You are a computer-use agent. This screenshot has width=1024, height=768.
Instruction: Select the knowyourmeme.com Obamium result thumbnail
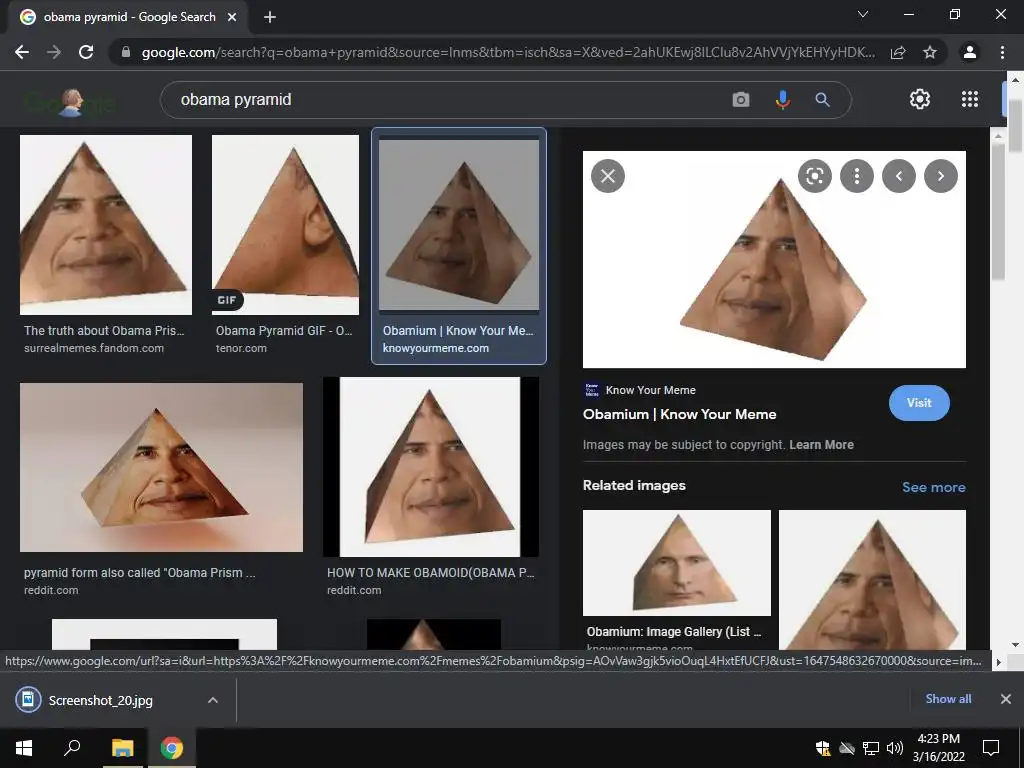[x=459, y=225]
